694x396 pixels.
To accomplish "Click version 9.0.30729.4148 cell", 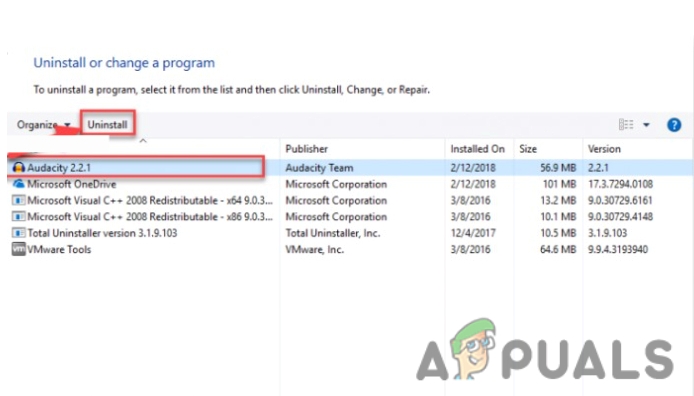I will tap(620, 217).
